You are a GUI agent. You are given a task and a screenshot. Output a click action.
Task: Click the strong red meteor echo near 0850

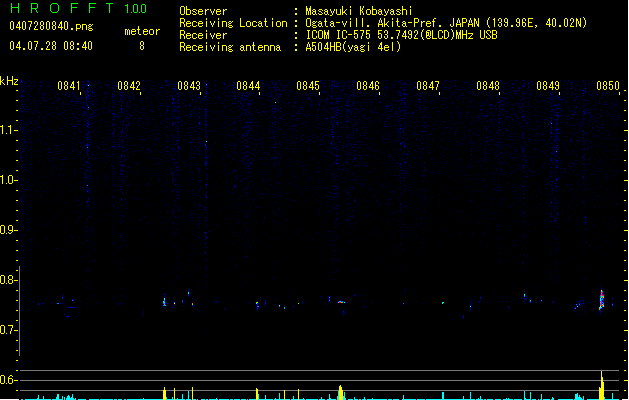click(x=601, y=300)
